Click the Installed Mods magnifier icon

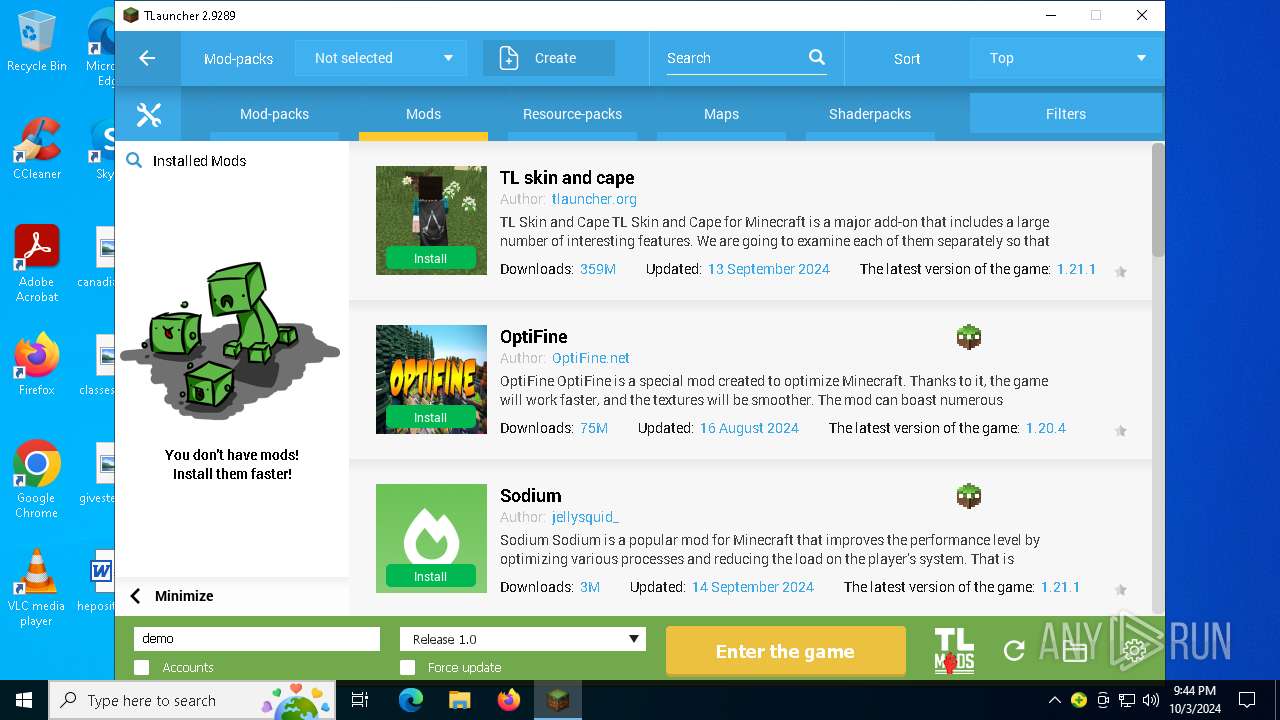point(134,160)
